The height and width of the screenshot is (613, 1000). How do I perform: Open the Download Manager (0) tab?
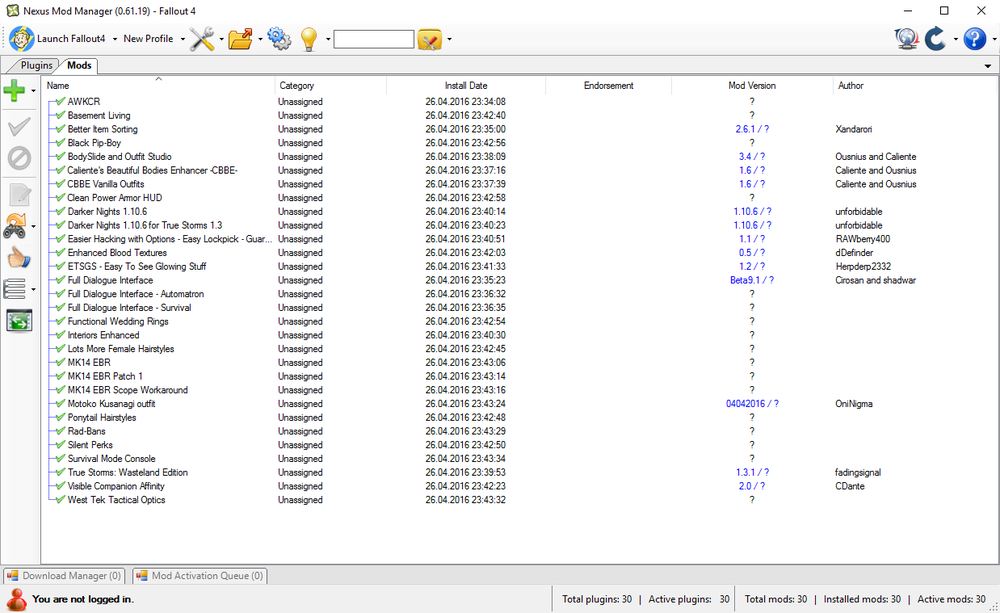point(64,576)
